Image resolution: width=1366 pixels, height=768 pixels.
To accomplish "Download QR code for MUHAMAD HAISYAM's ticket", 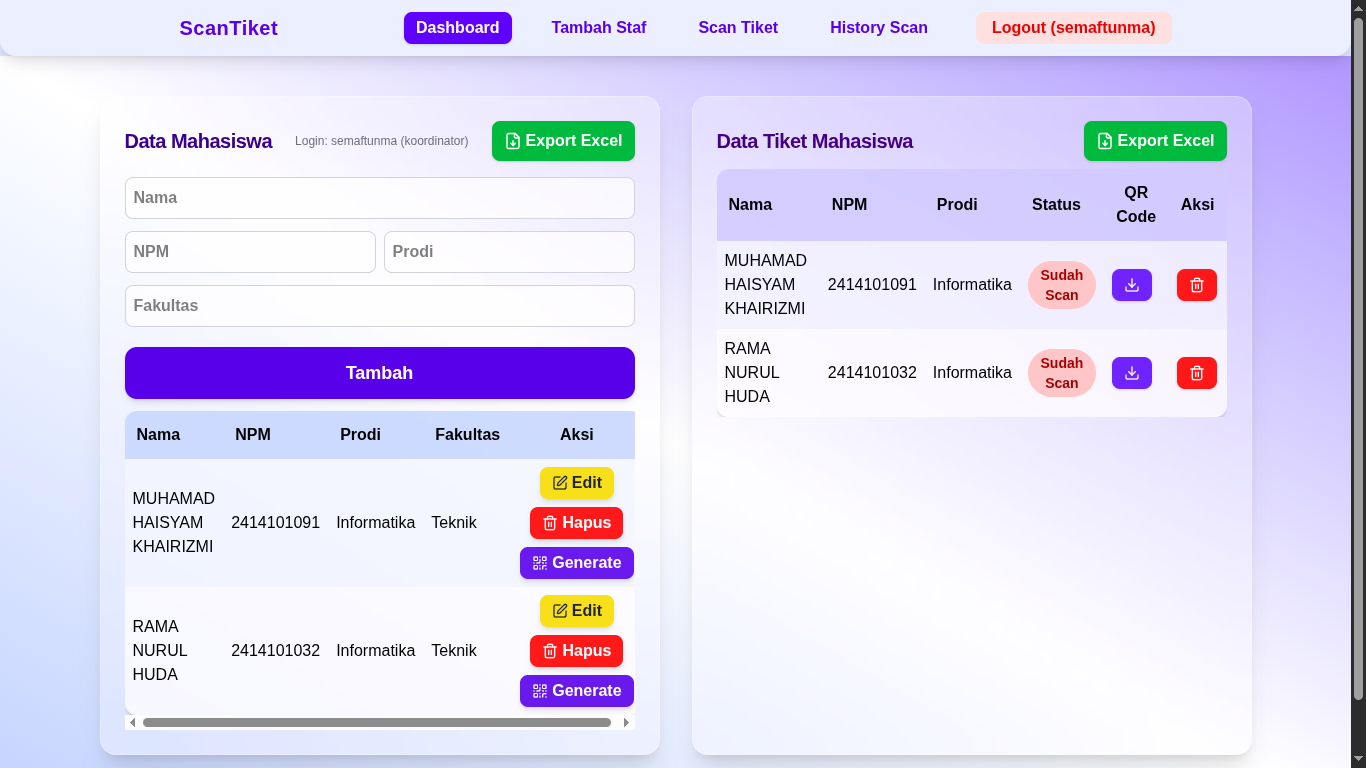I will click(x=1131, y=285).
